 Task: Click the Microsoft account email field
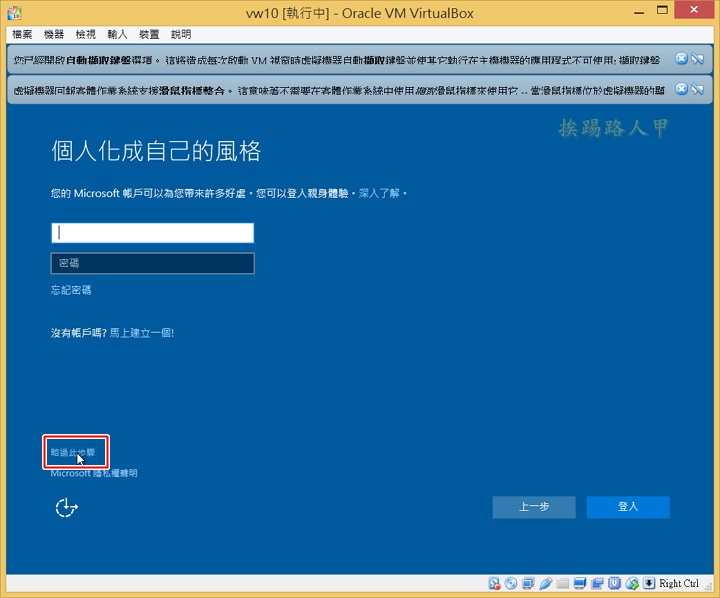[x=152, y=233]
